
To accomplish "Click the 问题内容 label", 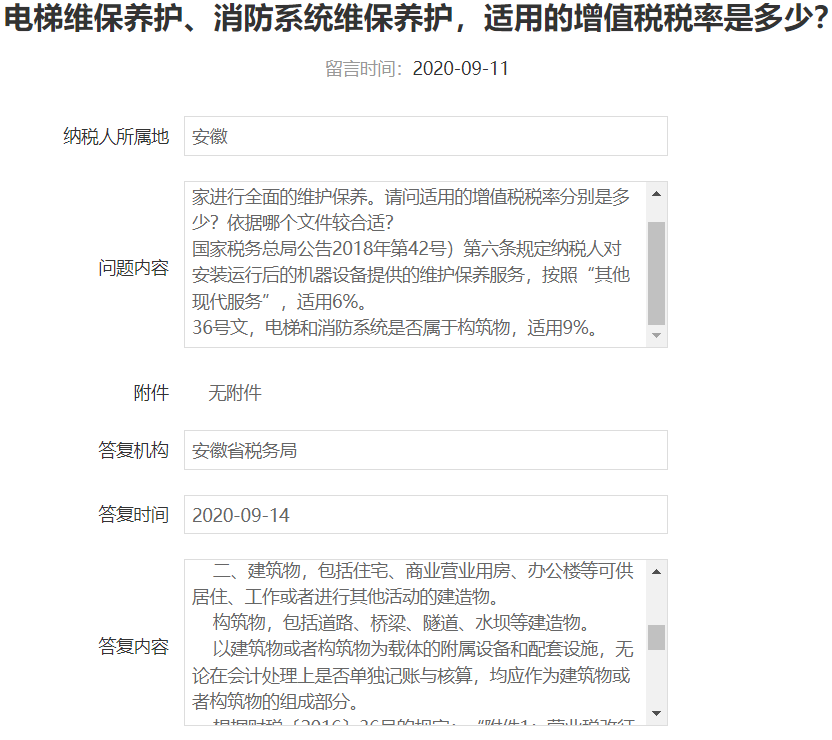I will [133, 268].
